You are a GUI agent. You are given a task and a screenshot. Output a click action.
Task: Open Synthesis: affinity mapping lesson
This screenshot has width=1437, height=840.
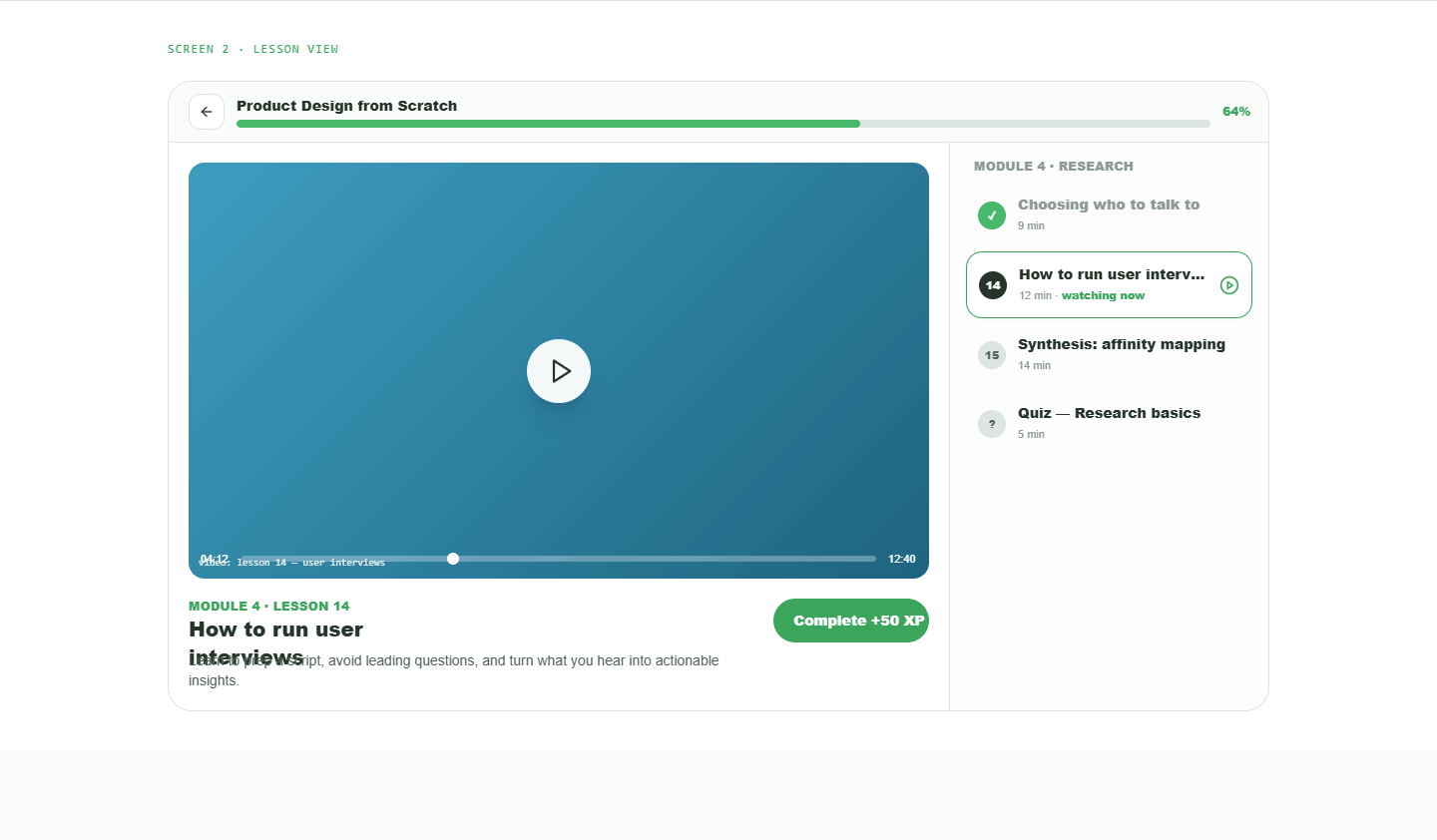[x=1109, y=354]
